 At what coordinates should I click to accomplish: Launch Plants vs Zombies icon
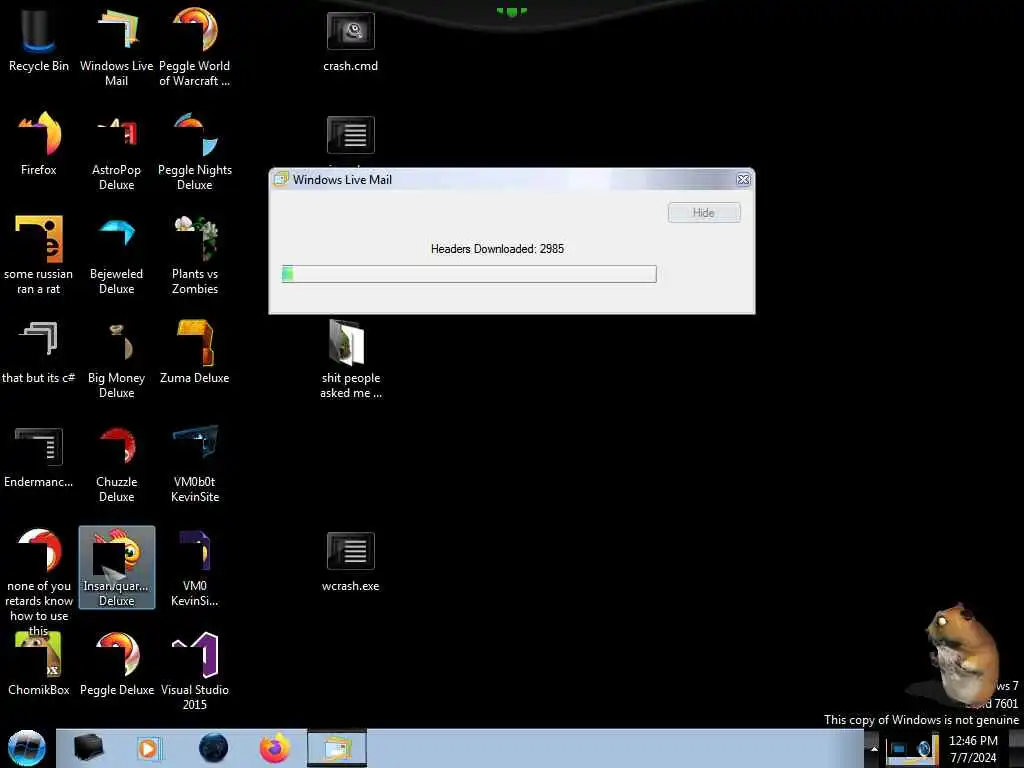click(x=195, y=255)
